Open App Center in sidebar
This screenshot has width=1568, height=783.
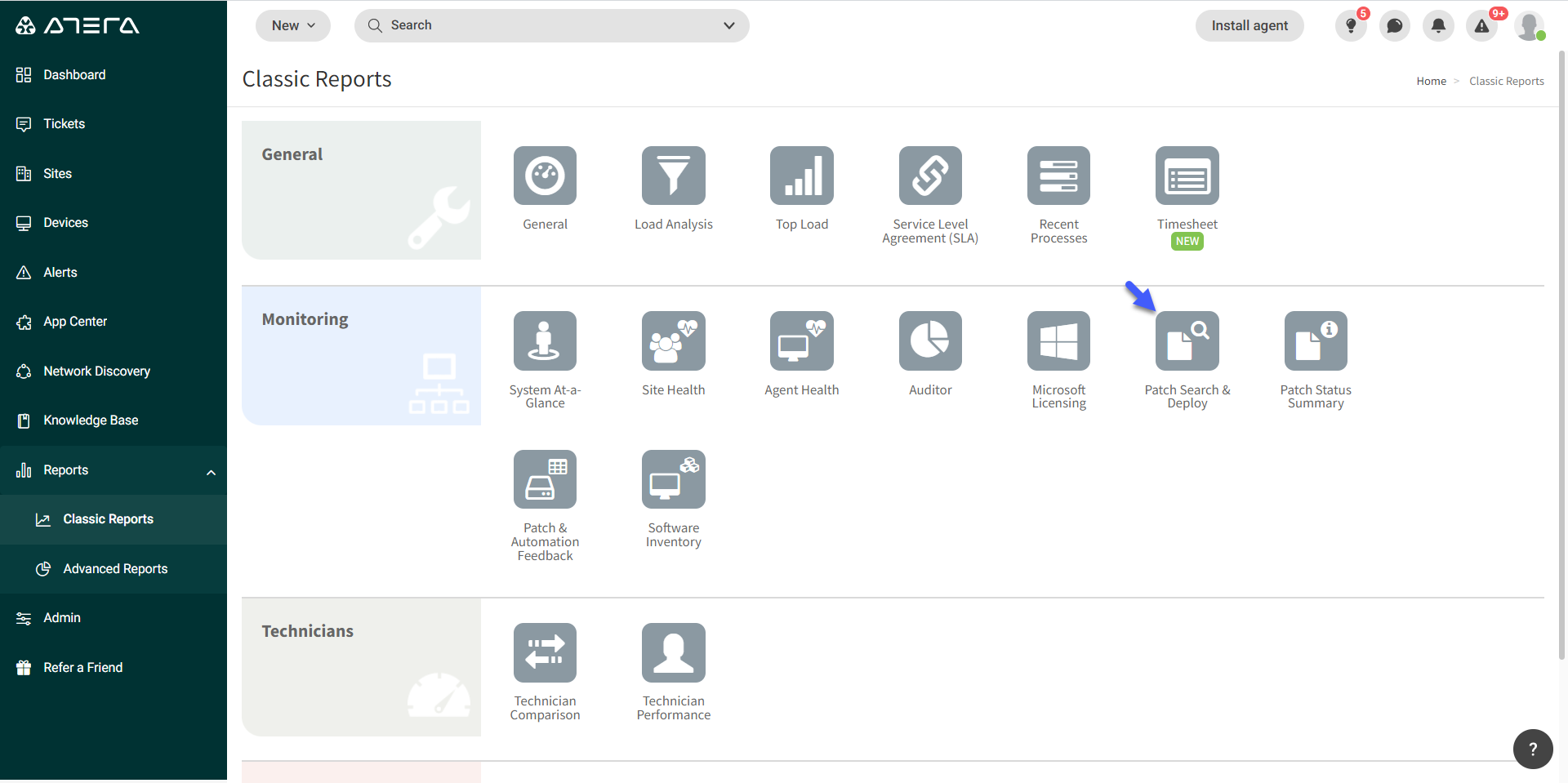coord(114,322)
